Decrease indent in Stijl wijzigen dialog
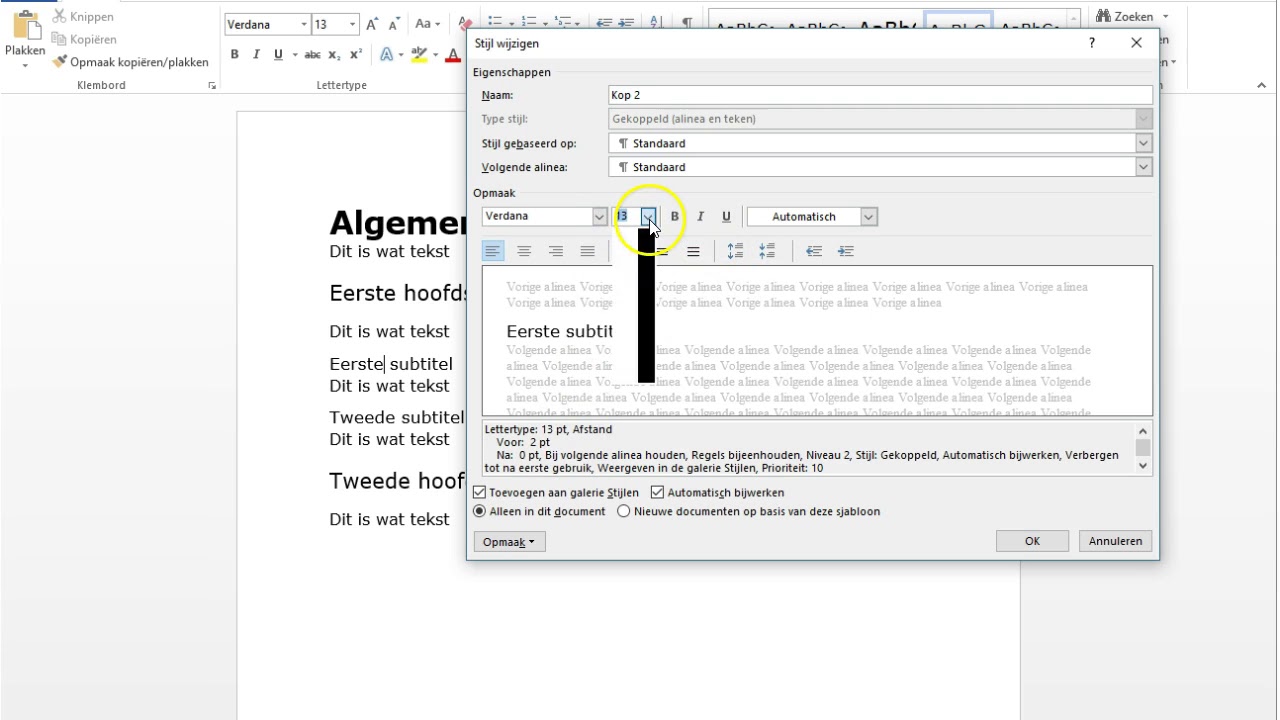The image size is (1280, 720). [x=814, y=251]
